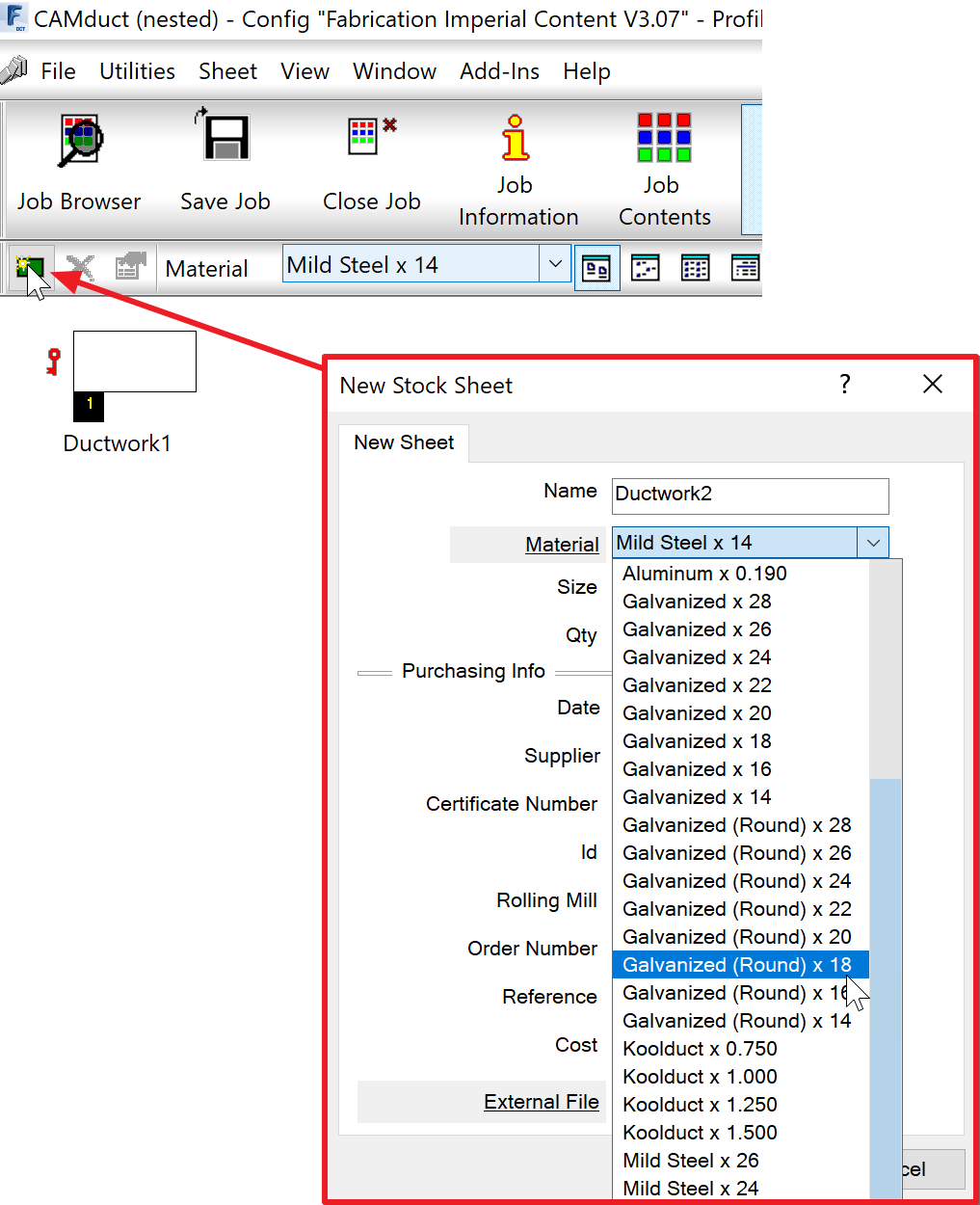Choose Galvanized (Round) x 20
This screenshot has height=1205, width=980.
(x=741, y=937)
